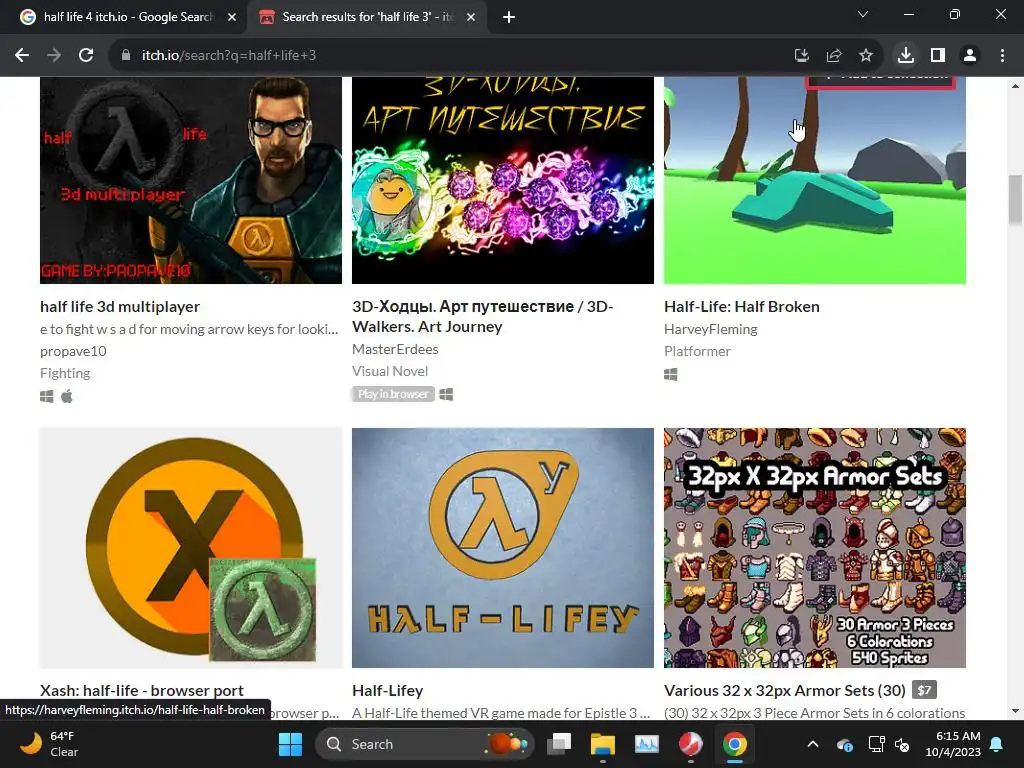The width and height of the screenshot is (1024, 768).
Task: Open the notifications bell icon
Action: 997,744
